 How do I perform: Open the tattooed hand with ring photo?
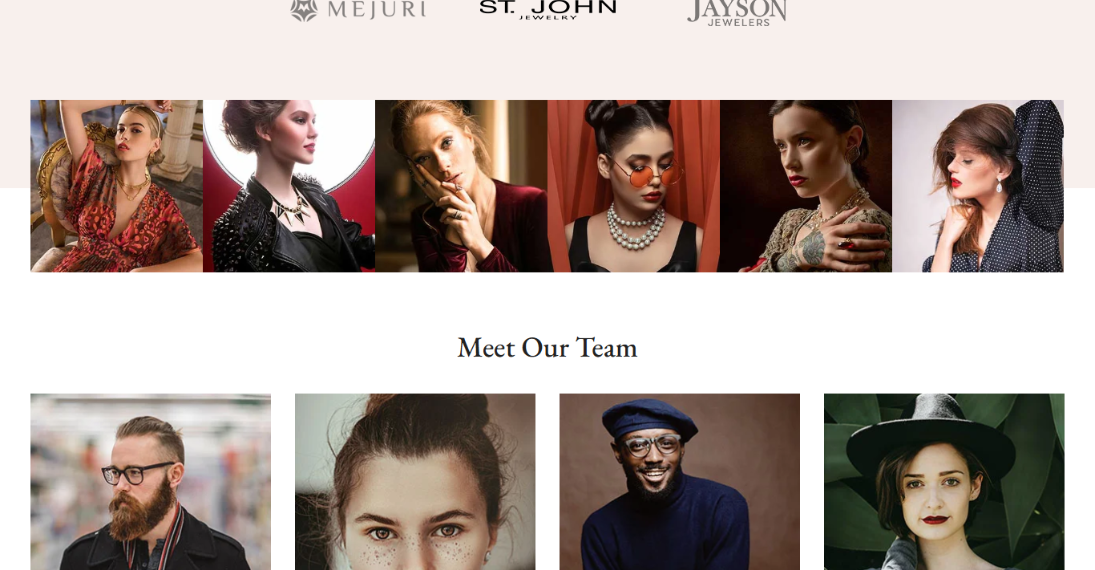coord(806,186)
